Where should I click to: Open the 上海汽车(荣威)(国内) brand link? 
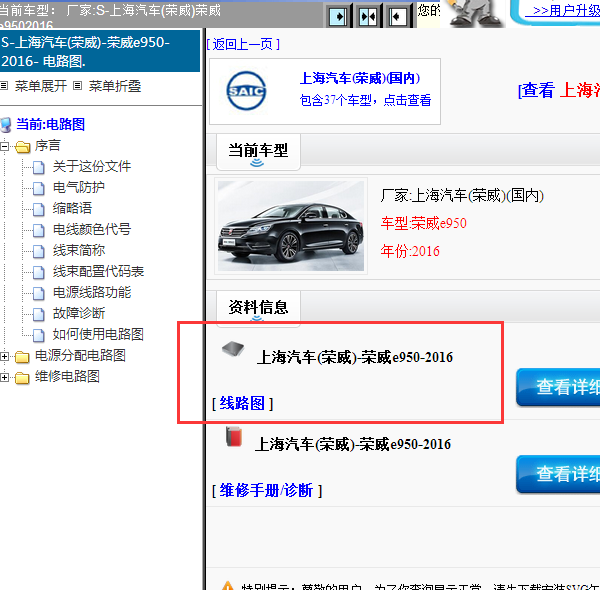point(360,78)
